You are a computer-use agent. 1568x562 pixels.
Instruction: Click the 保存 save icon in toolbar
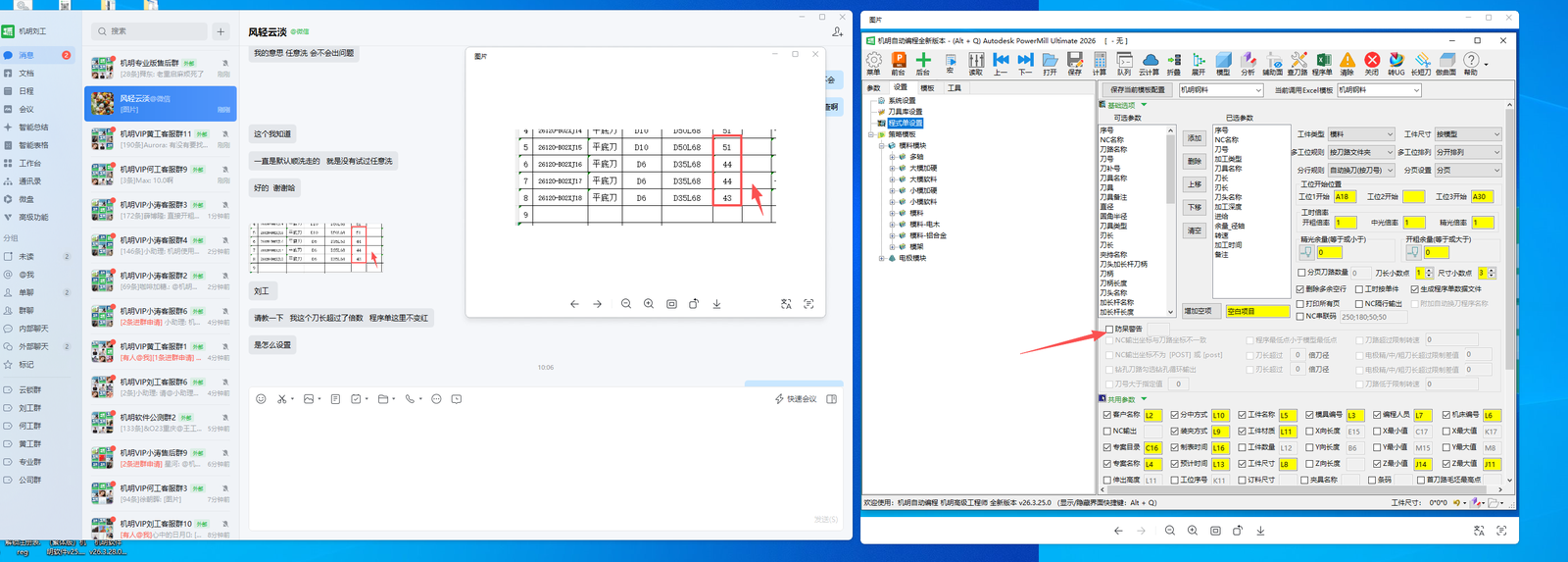(x=1075, y=62)
